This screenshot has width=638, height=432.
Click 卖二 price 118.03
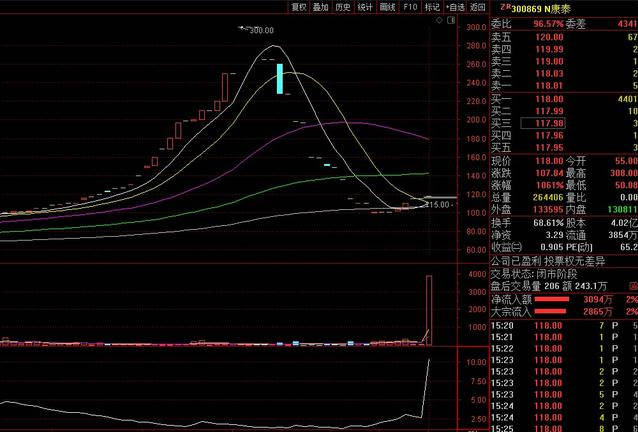coord(549,74)
